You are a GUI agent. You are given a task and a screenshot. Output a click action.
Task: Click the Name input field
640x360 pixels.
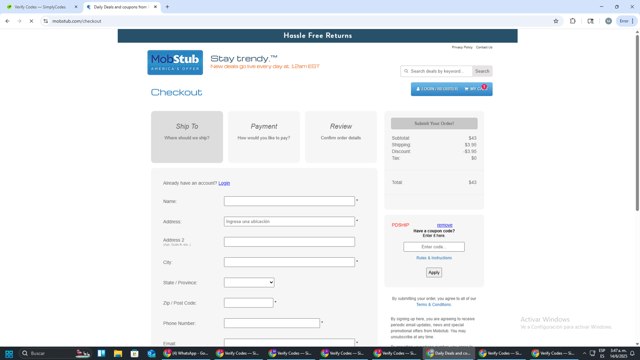tap(289, 201)
